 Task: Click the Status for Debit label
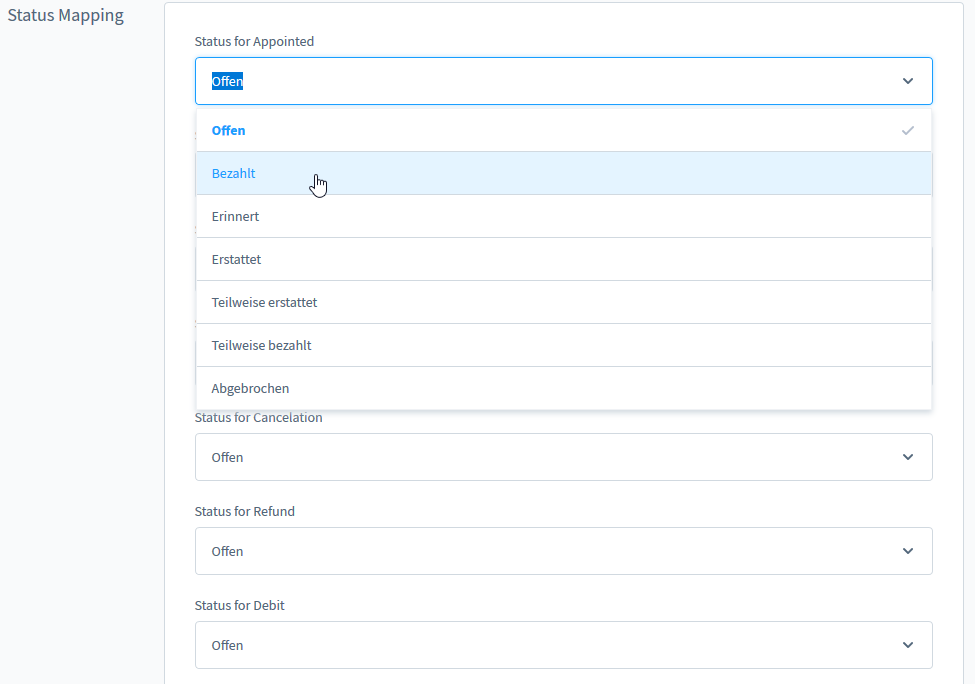[x=239, y=605]
